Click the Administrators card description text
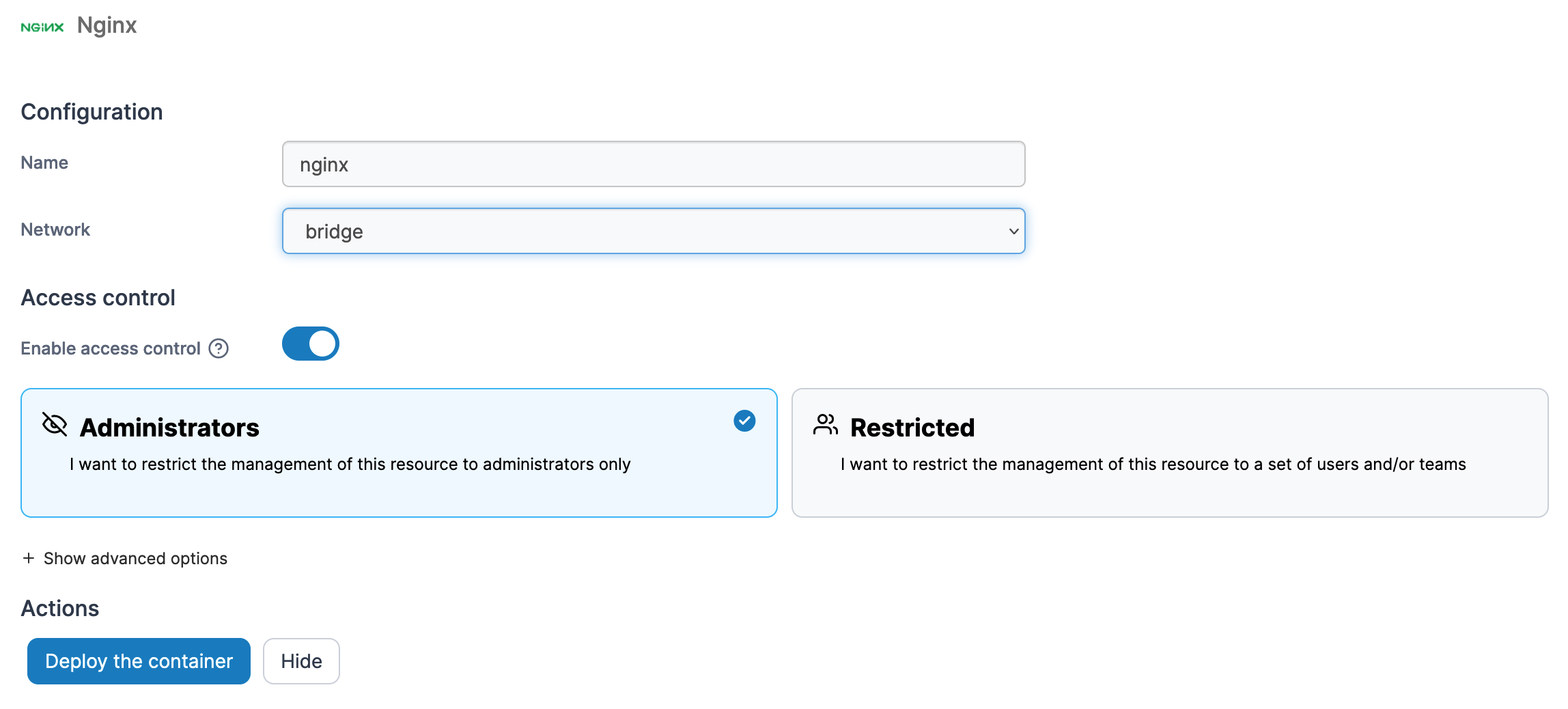Image resolution: width=1568 pixels, height=709 pixels. coord(350,464)
